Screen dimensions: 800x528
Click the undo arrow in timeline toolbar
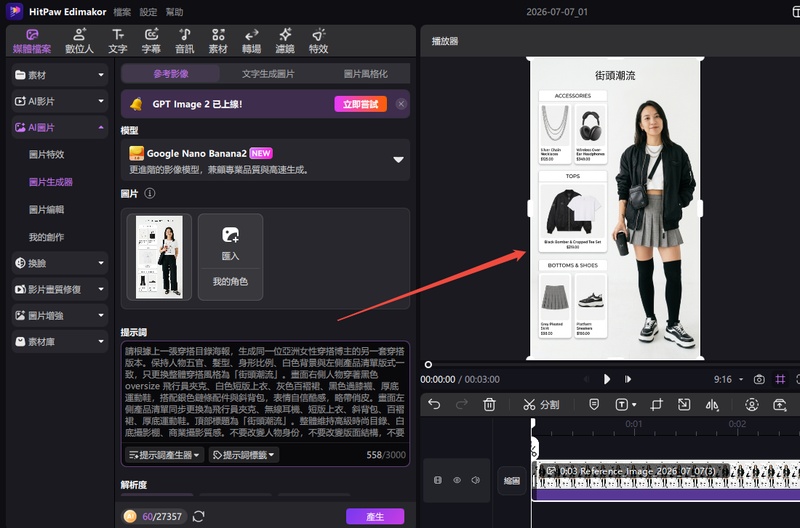pos(434,405)
